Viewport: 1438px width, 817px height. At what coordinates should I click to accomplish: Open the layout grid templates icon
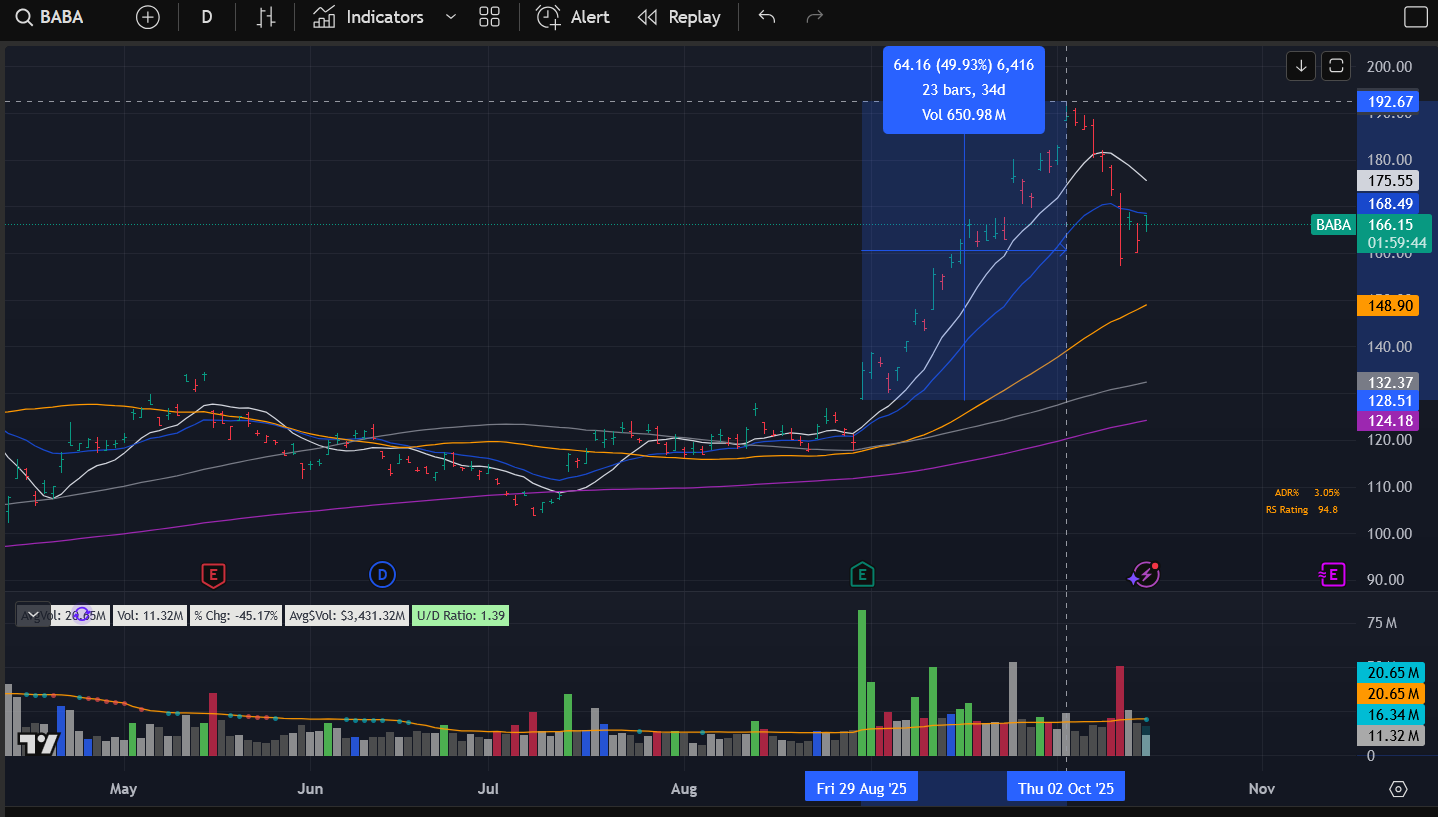pyautogui.click(x=489, y=17)
